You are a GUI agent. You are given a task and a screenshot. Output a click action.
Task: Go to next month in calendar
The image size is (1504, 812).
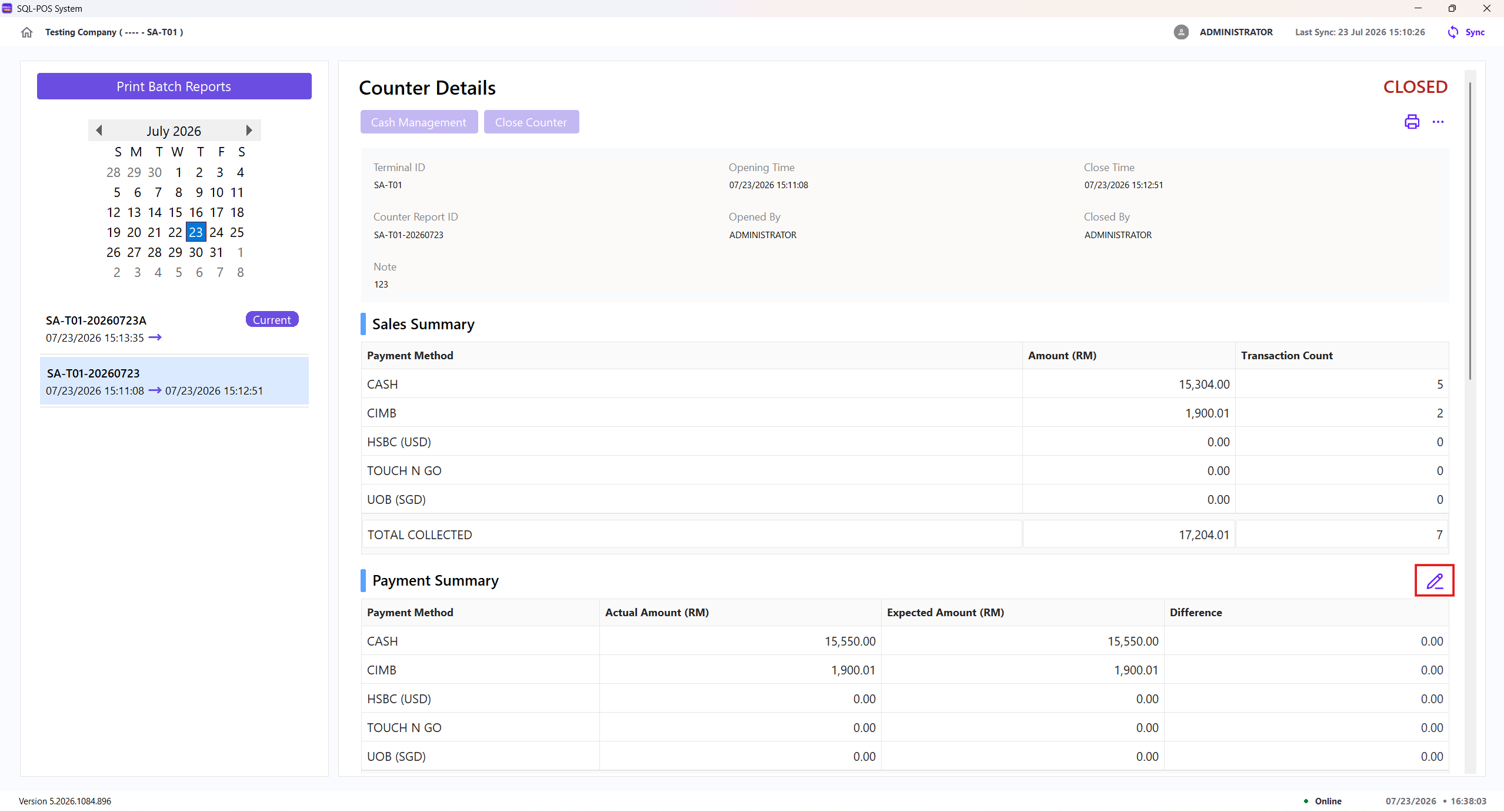pos(249,130)
